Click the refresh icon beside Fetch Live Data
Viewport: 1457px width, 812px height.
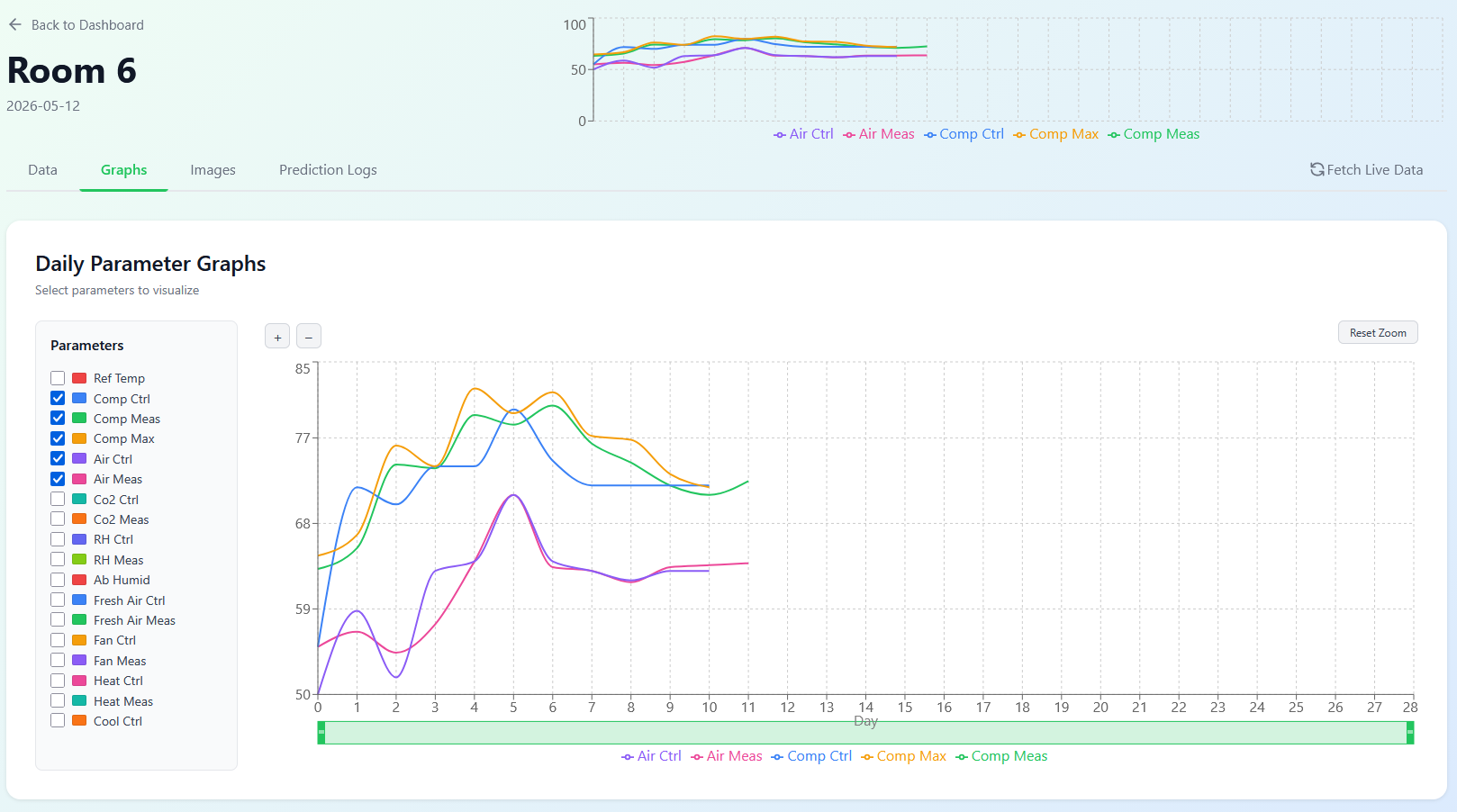pyautogui.click(x=1317, y=169)
